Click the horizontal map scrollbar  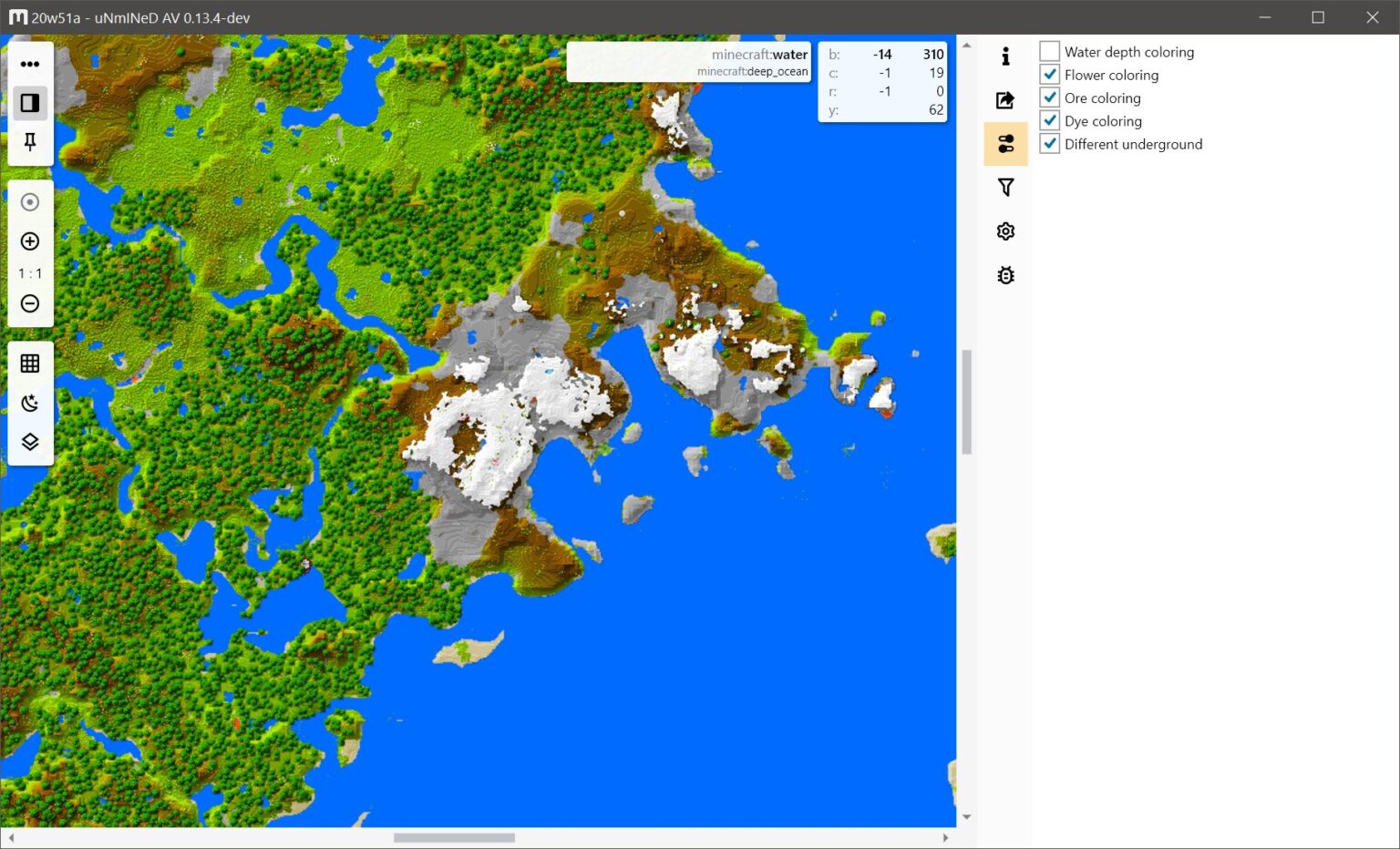(x=456, y=836)
